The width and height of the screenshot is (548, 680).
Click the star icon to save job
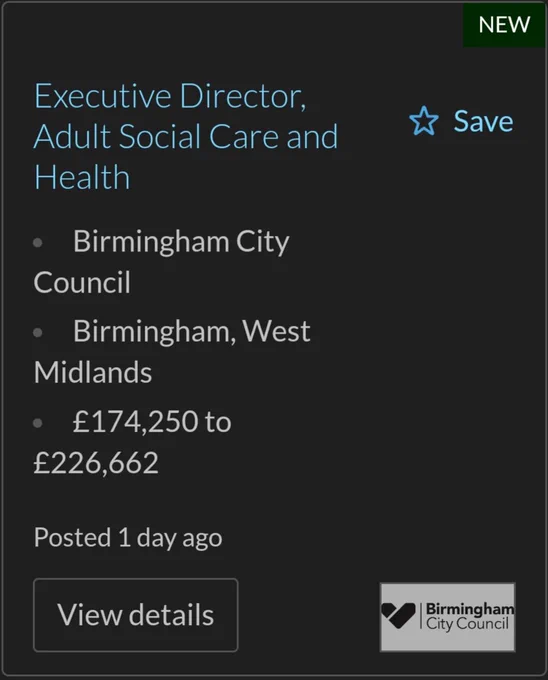click(424, 121)
